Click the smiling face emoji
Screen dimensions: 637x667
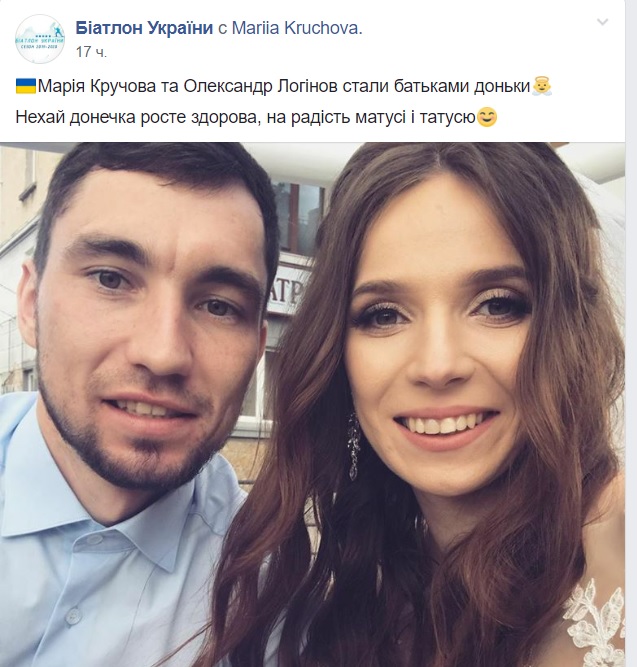(487, 117)
